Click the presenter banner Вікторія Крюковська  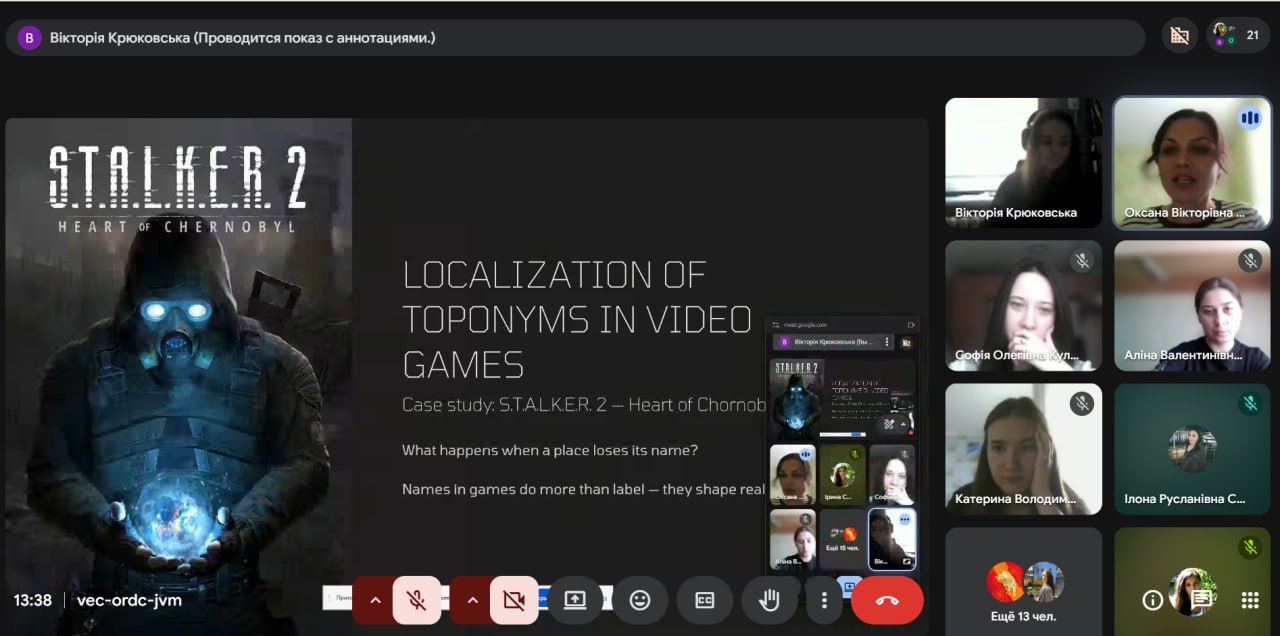click(242, 38)
